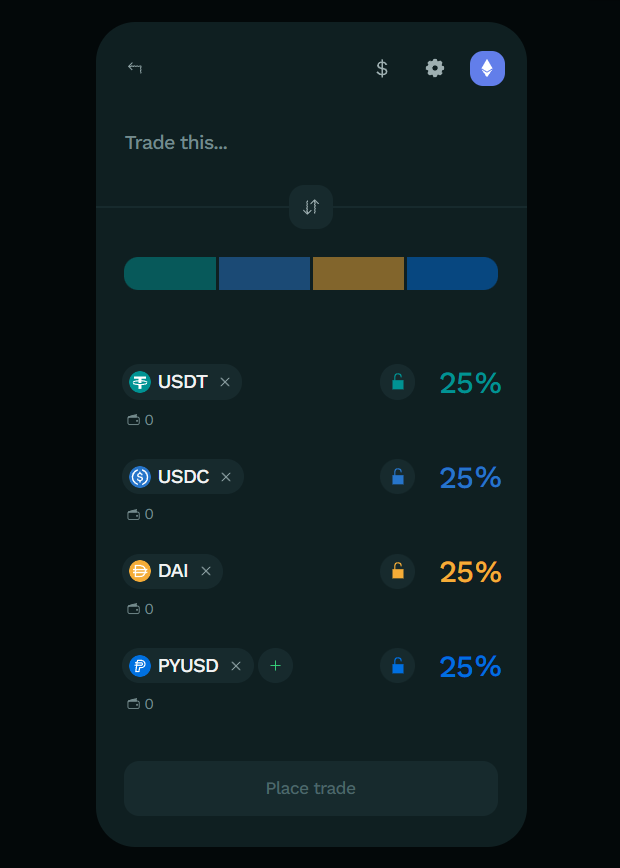
Task: Open the Ethereum network selector
Action: click(487, 68)
